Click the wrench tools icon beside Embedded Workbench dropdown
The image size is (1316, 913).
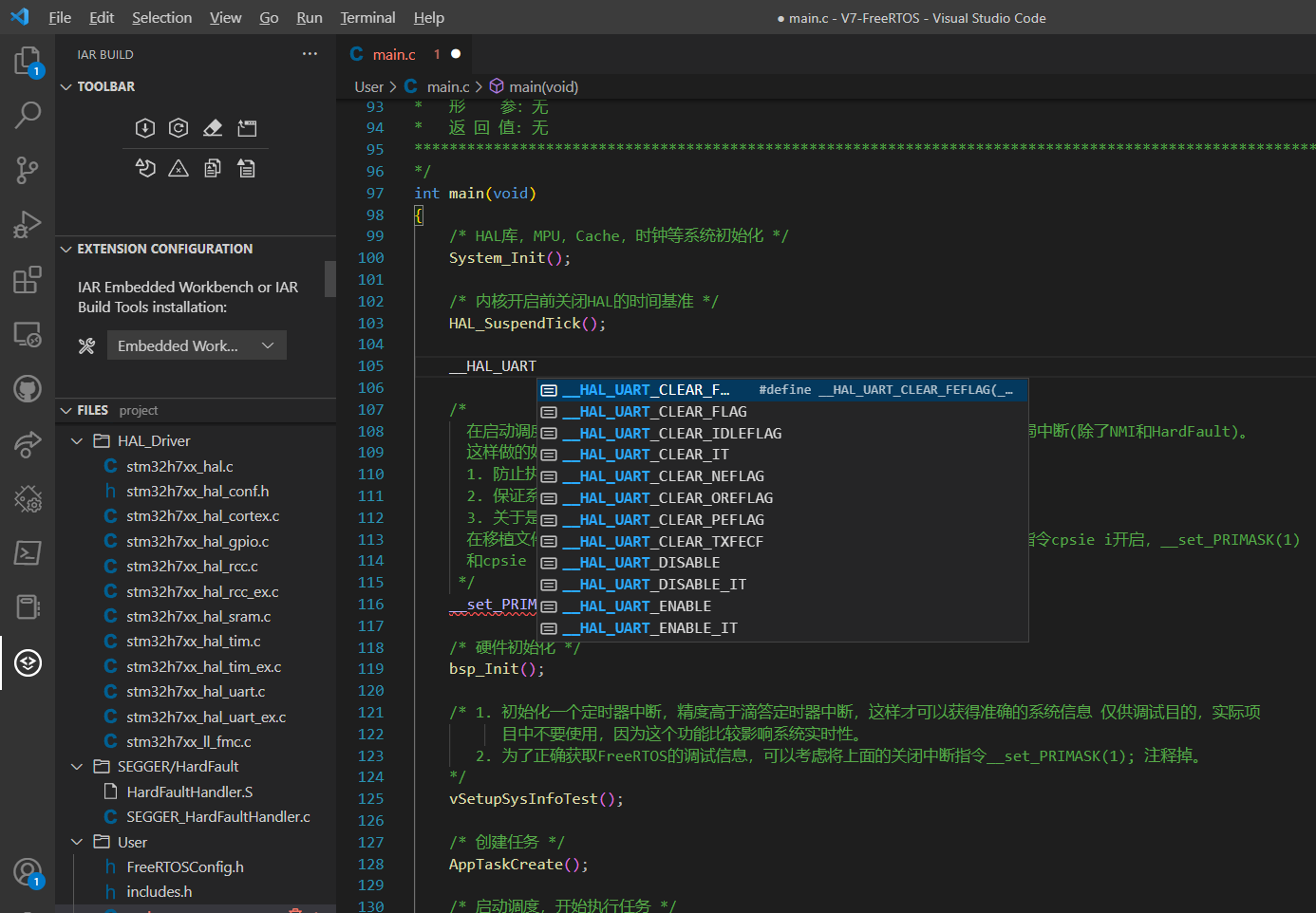pos(86,346)
